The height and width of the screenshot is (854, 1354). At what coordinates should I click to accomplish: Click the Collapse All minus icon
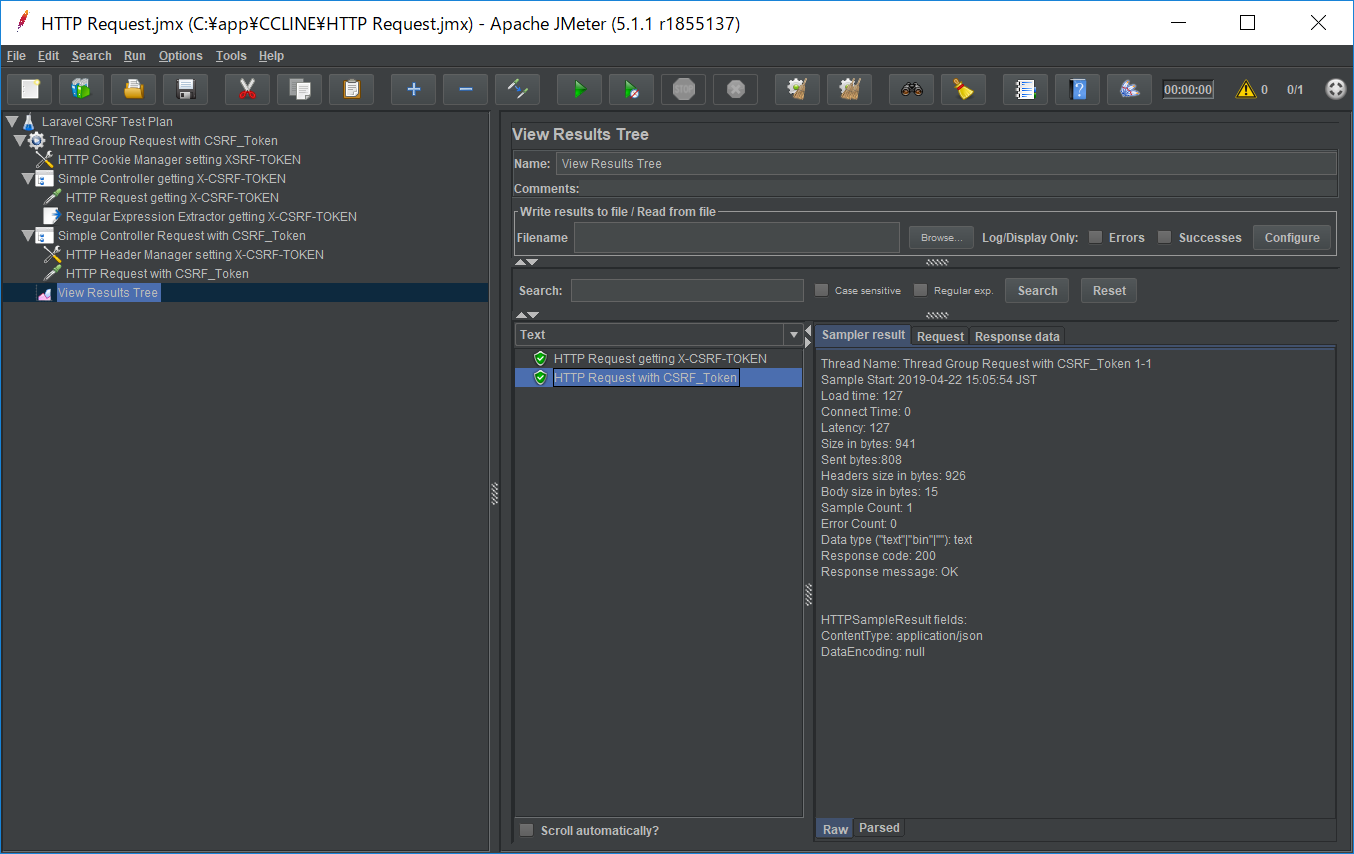[x=465, y=89]
